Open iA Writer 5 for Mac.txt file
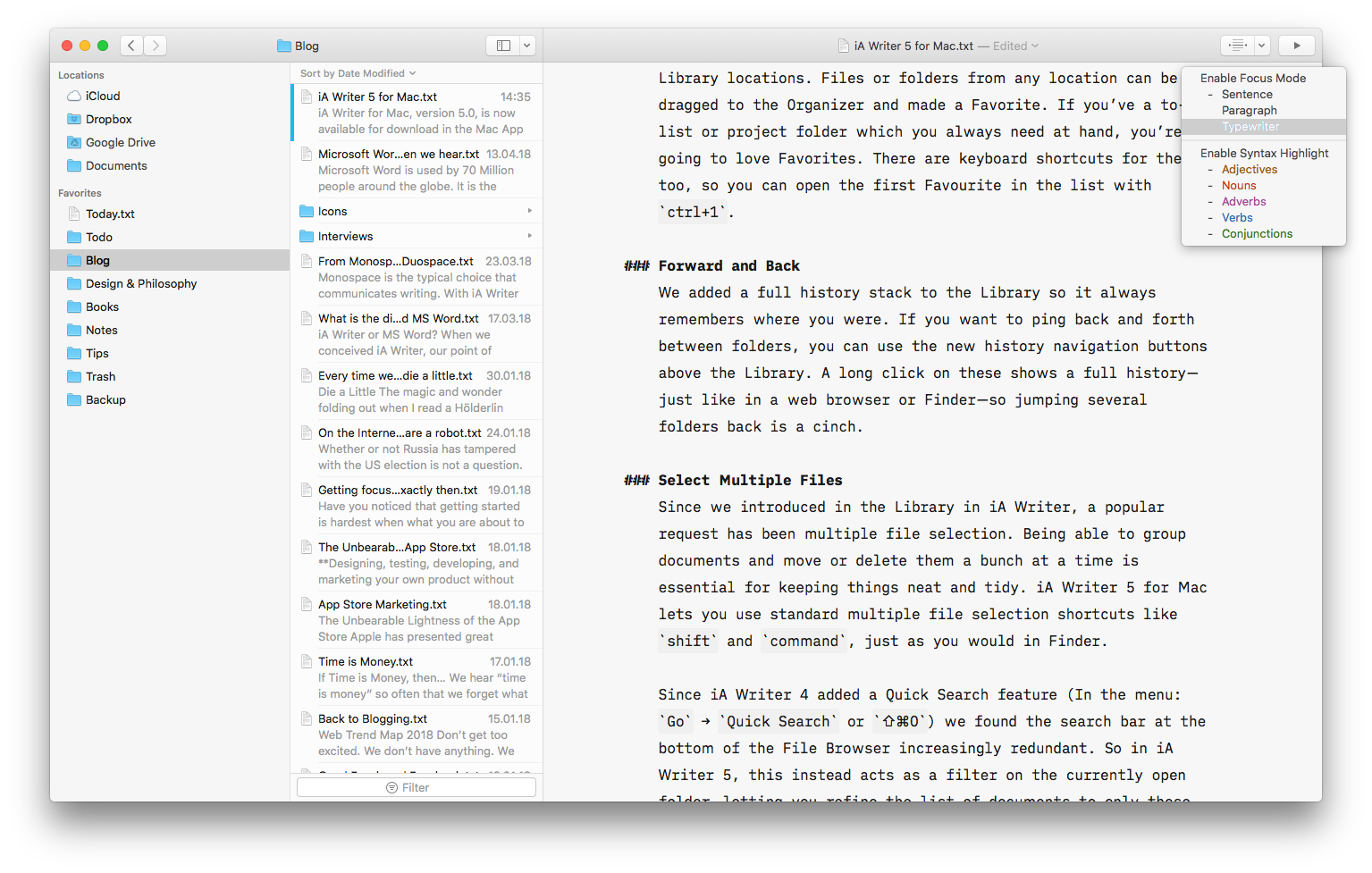Viewport: 1372px width, 873px height. [417, 113]
